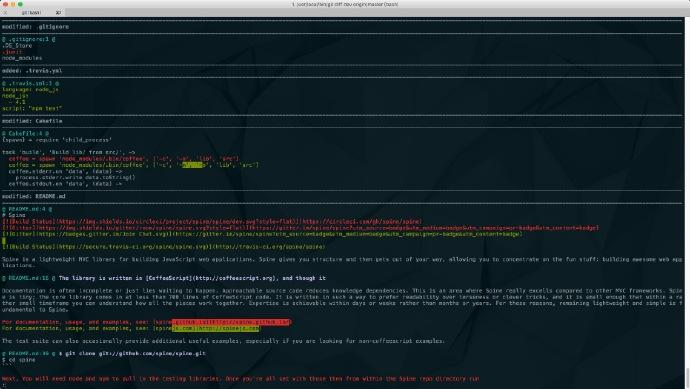This screenshot has width=690, height=389.
Task: Click the 'added: .travis.yml' header line
Action: [x=32, y=71]
